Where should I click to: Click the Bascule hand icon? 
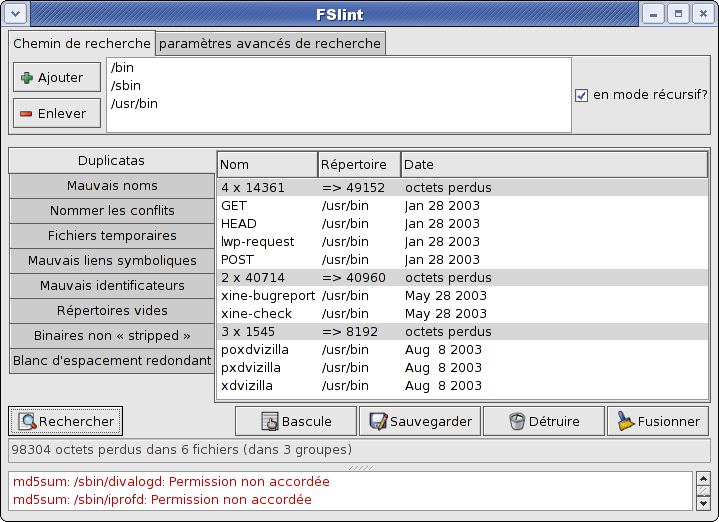(x=270, y=421)
